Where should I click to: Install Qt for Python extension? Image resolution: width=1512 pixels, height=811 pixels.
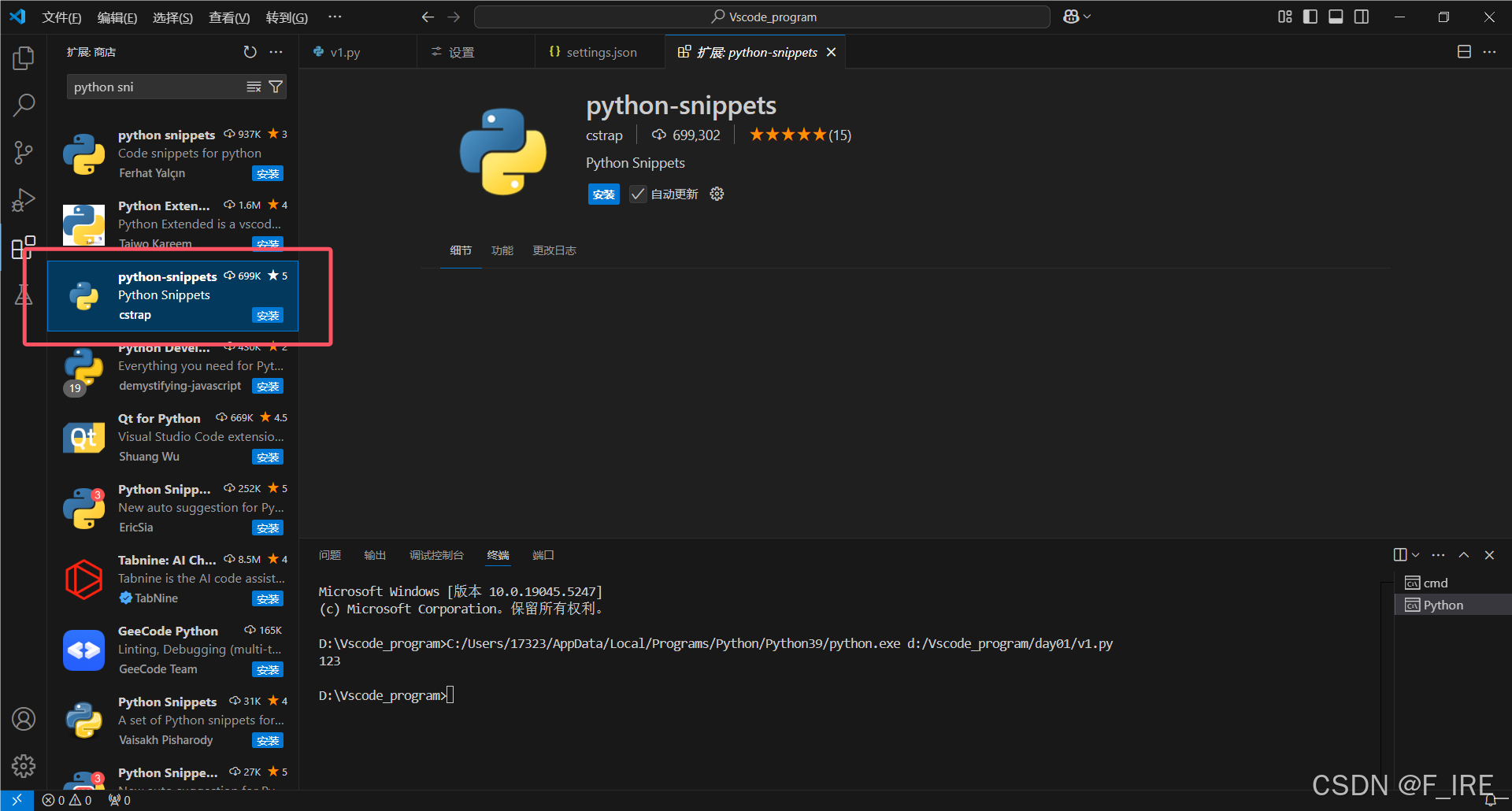268,457
